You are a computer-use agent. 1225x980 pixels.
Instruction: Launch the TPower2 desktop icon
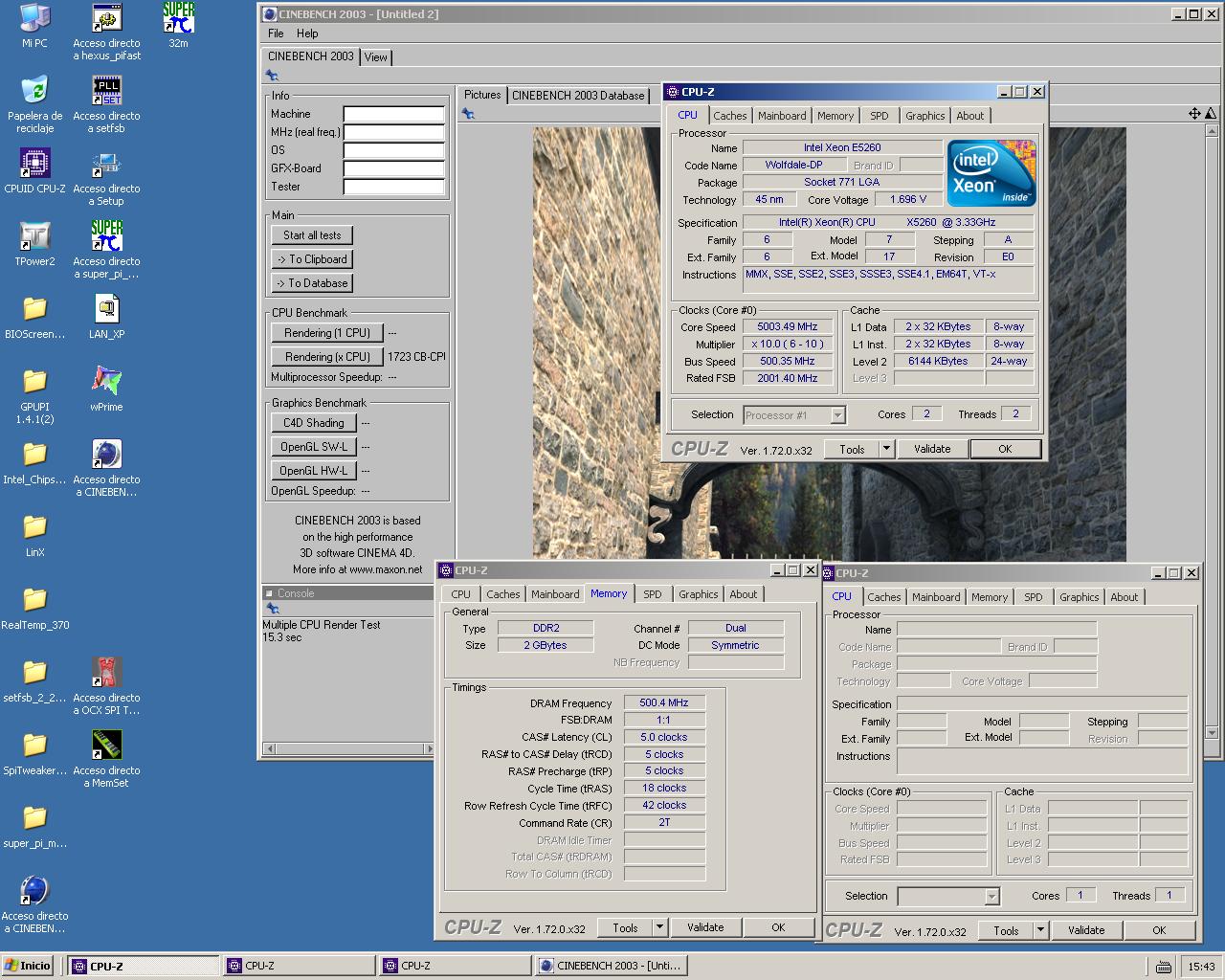point(34,236)
